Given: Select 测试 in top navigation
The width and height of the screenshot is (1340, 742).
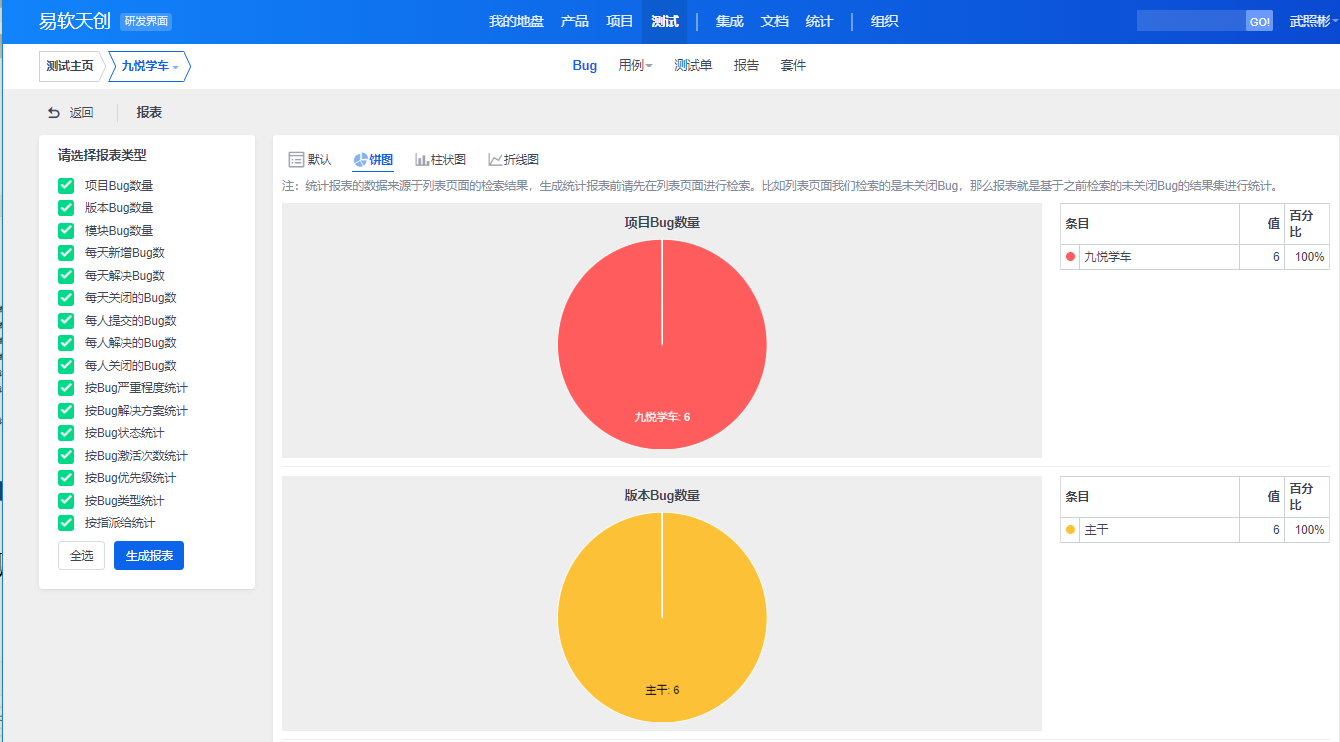Looking at the screenshot, I should (665, 21).
